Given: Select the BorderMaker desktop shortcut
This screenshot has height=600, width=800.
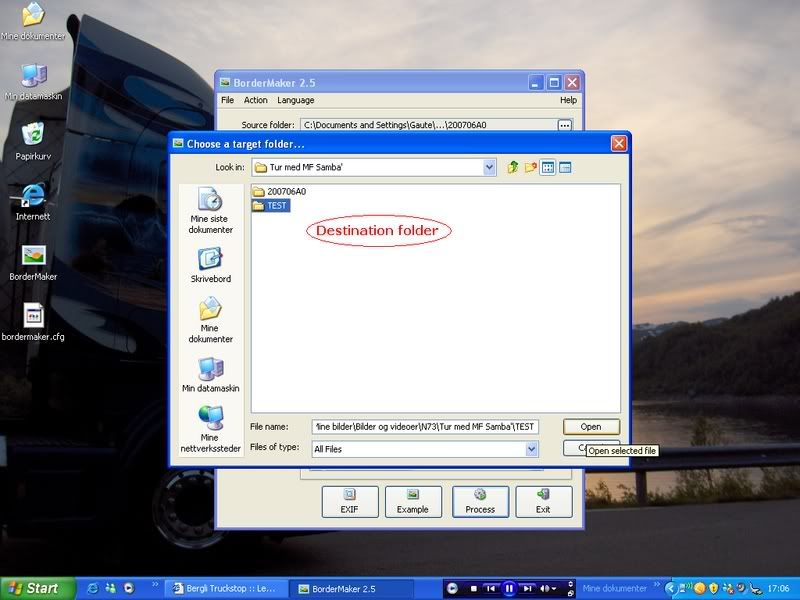Looking at the screenshot, I should [33, 262].
